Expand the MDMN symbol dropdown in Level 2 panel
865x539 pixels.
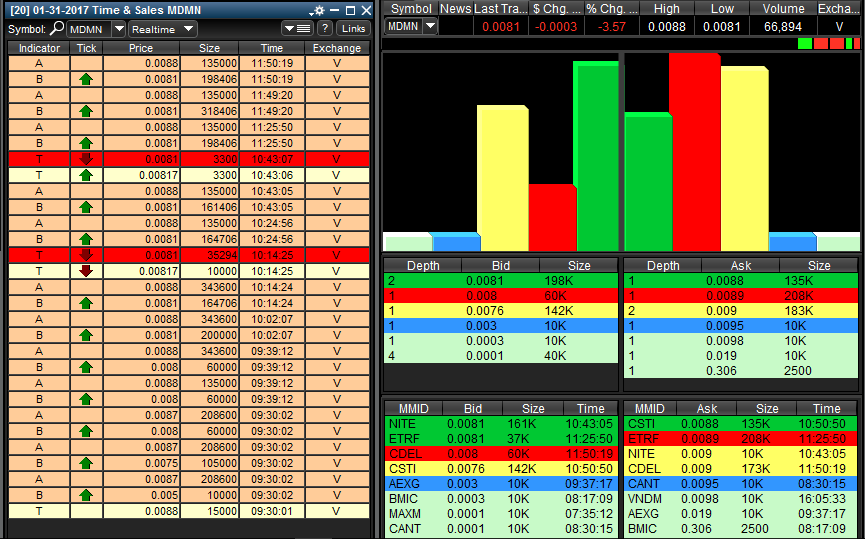430,26
